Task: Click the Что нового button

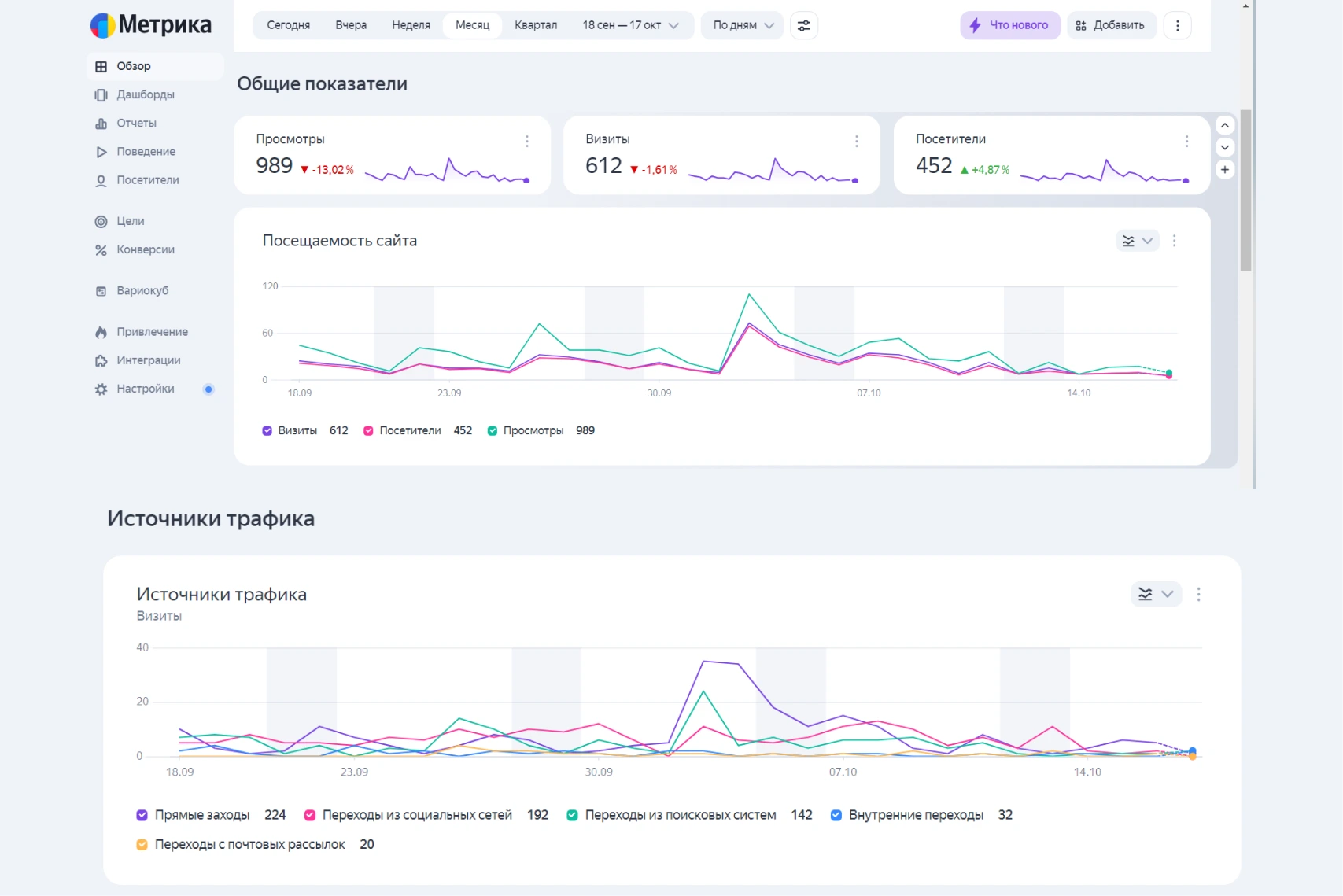Action: click(x=1009, y=25)
